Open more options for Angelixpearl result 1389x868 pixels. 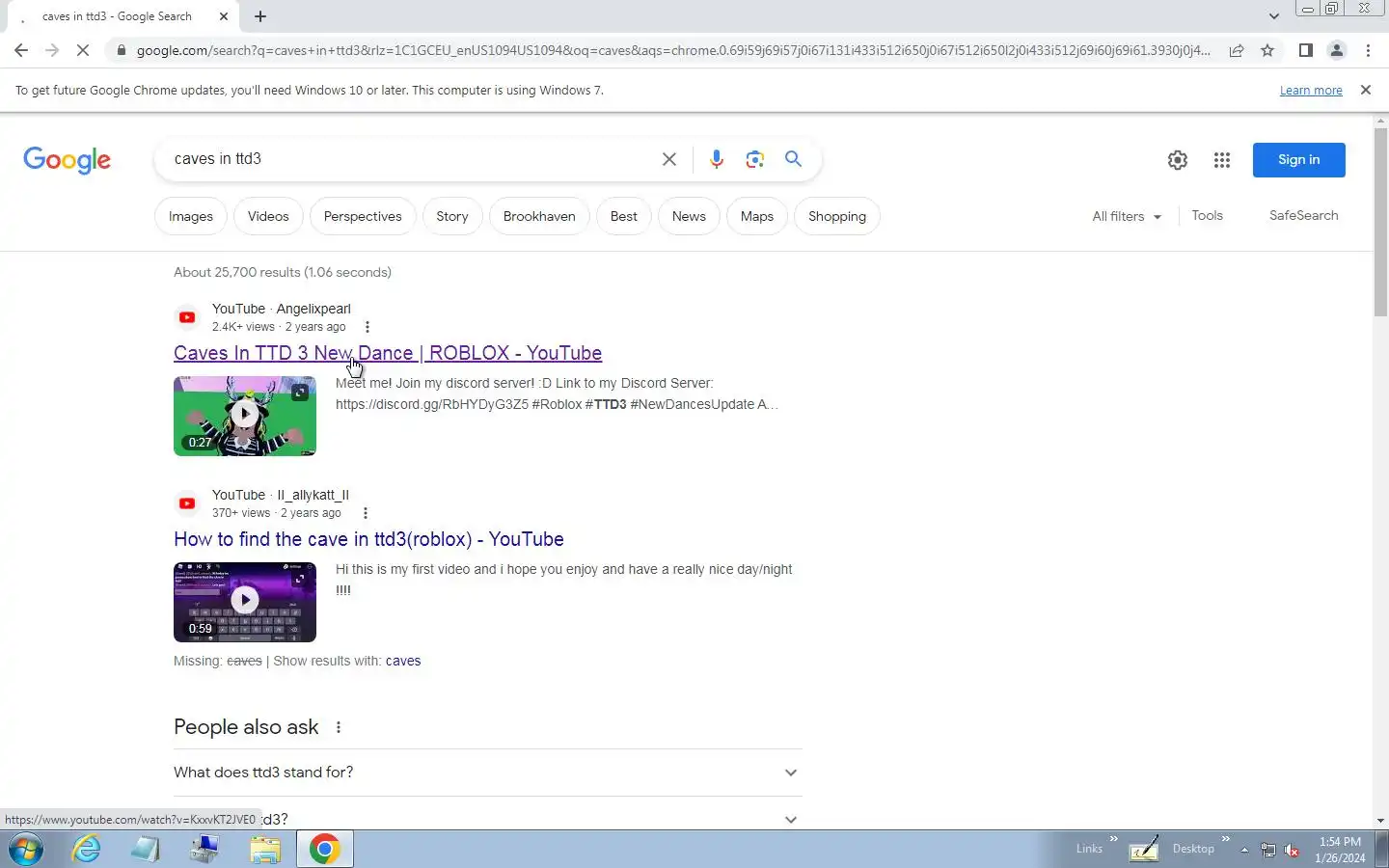pyautogui.click(x=367, y=327)
